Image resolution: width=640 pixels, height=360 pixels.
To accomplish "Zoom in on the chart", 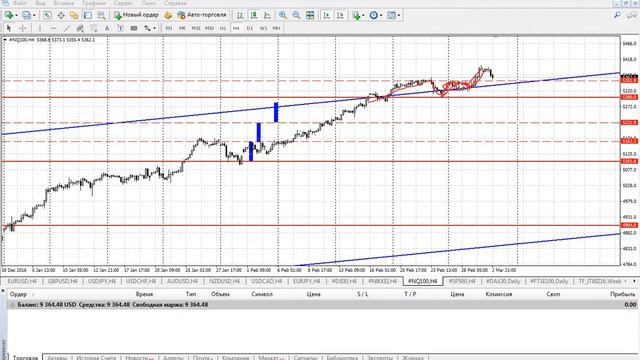I will click(x=282, y=16).
